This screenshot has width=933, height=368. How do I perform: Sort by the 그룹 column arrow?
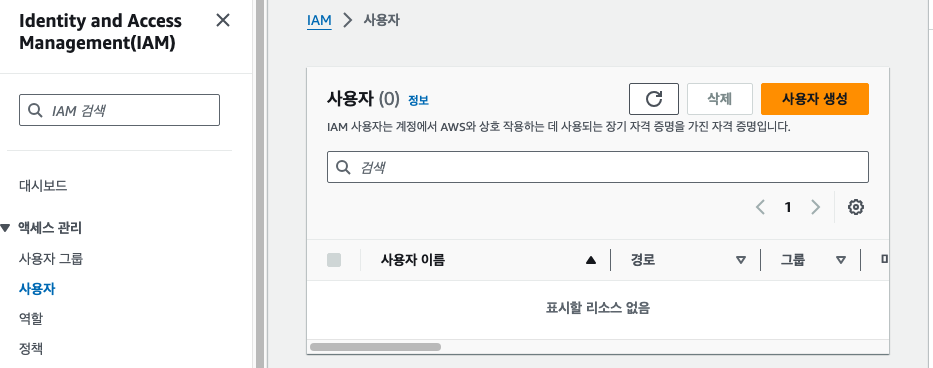[x=841, y=260]
